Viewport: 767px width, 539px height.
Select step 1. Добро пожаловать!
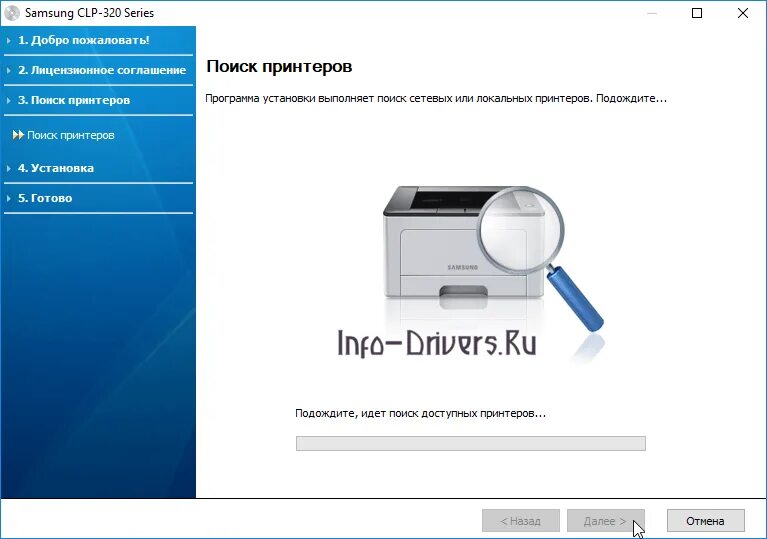point(84,40)
